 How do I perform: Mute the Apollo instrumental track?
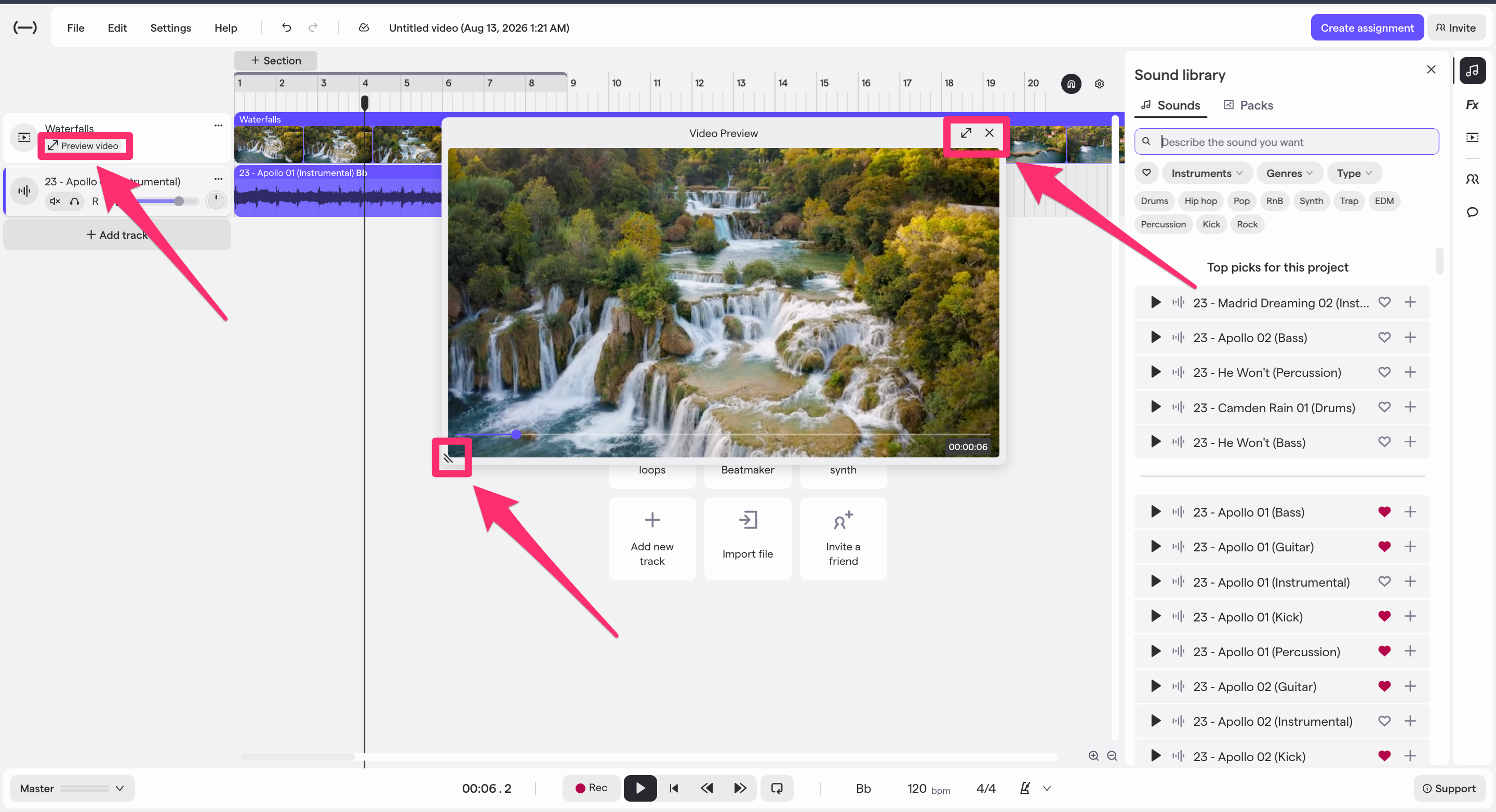click(x=55, y=201)
